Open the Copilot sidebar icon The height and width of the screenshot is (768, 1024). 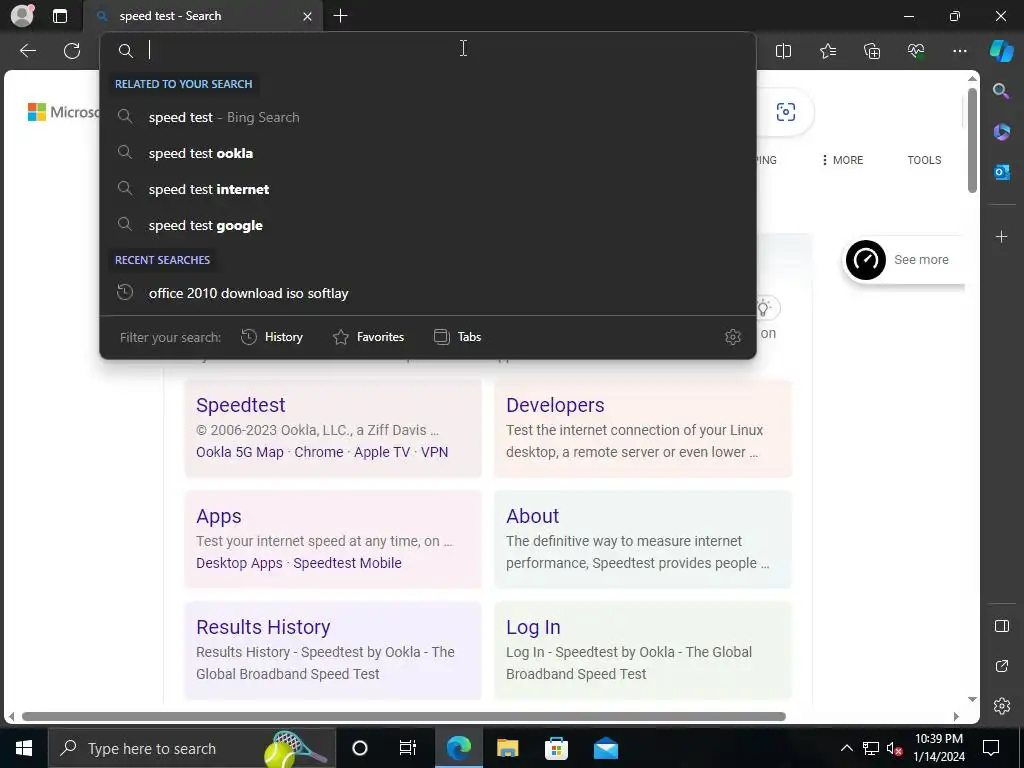pyautogui.click(x=1002, y=51)
